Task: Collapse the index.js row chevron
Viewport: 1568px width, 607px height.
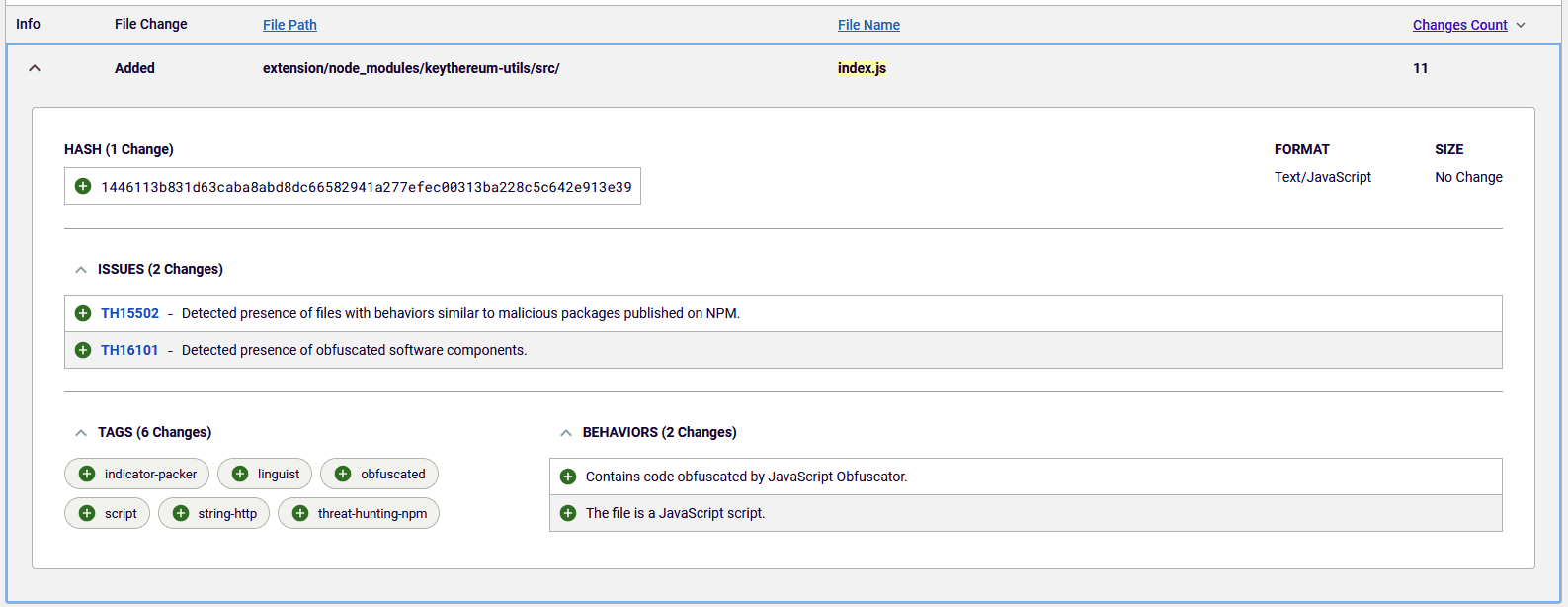Action: tap(35, 68)
